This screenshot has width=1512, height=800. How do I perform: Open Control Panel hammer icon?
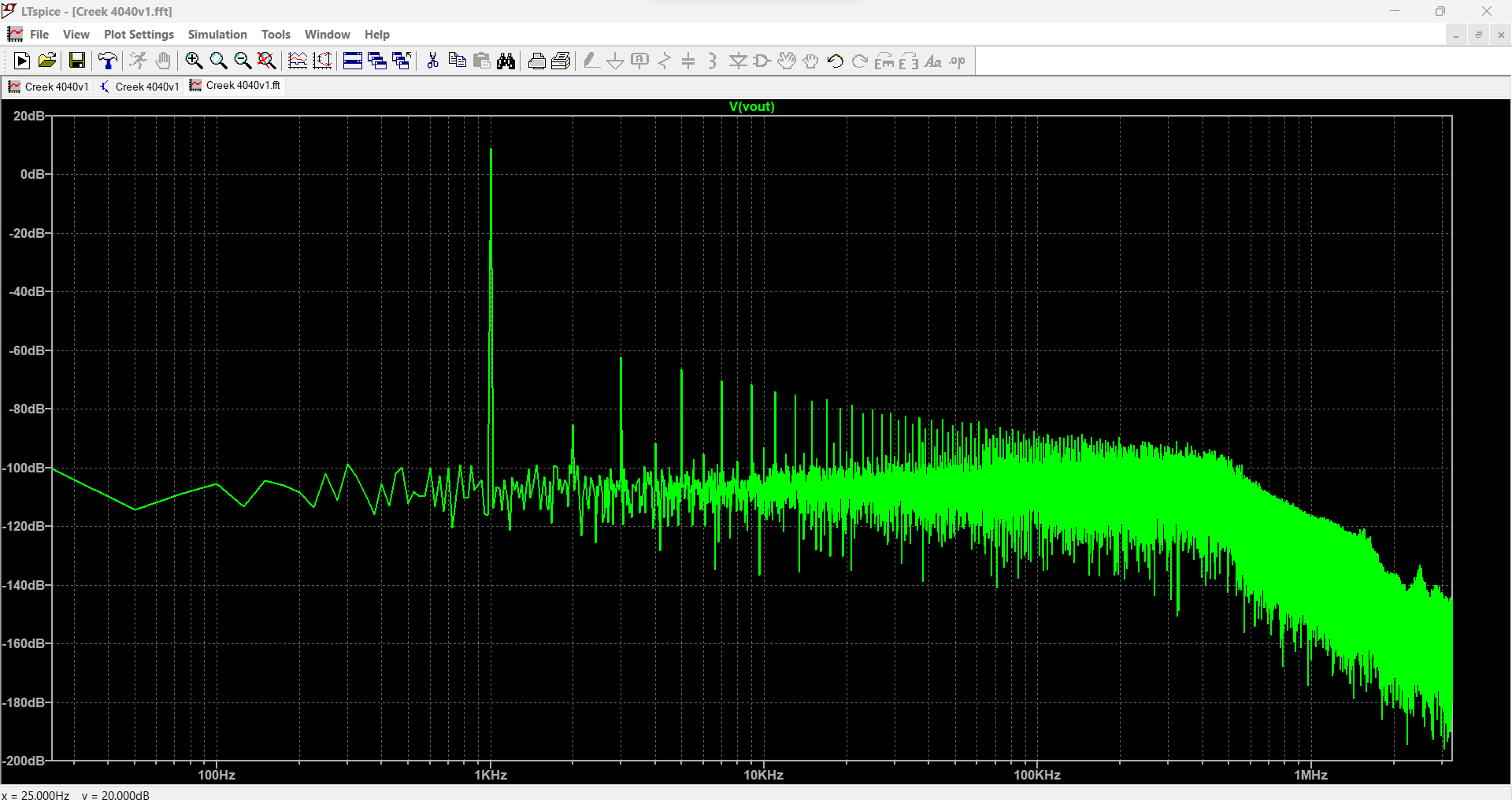coord(108,61)
